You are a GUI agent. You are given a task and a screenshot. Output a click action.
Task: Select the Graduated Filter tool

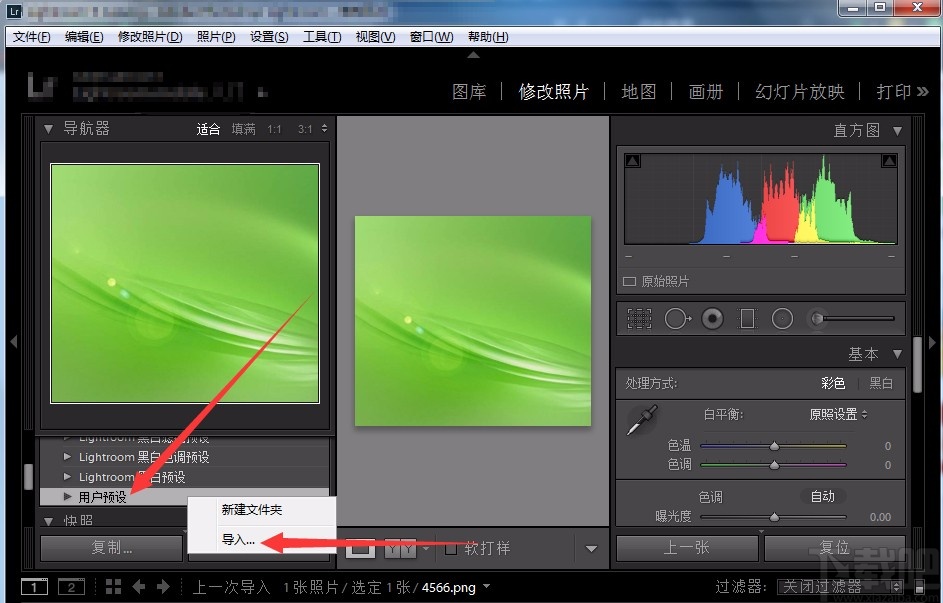click(747, 318)
